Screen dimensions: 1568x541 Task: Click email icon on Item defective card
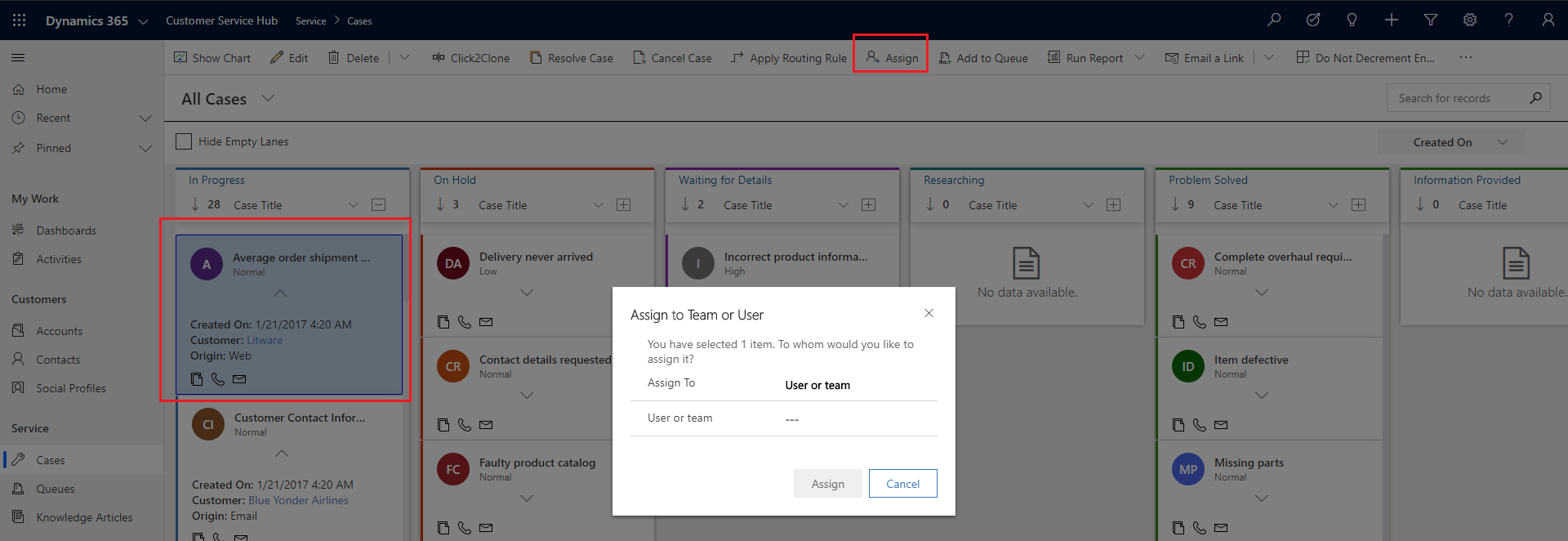[x=1221, y=425]
